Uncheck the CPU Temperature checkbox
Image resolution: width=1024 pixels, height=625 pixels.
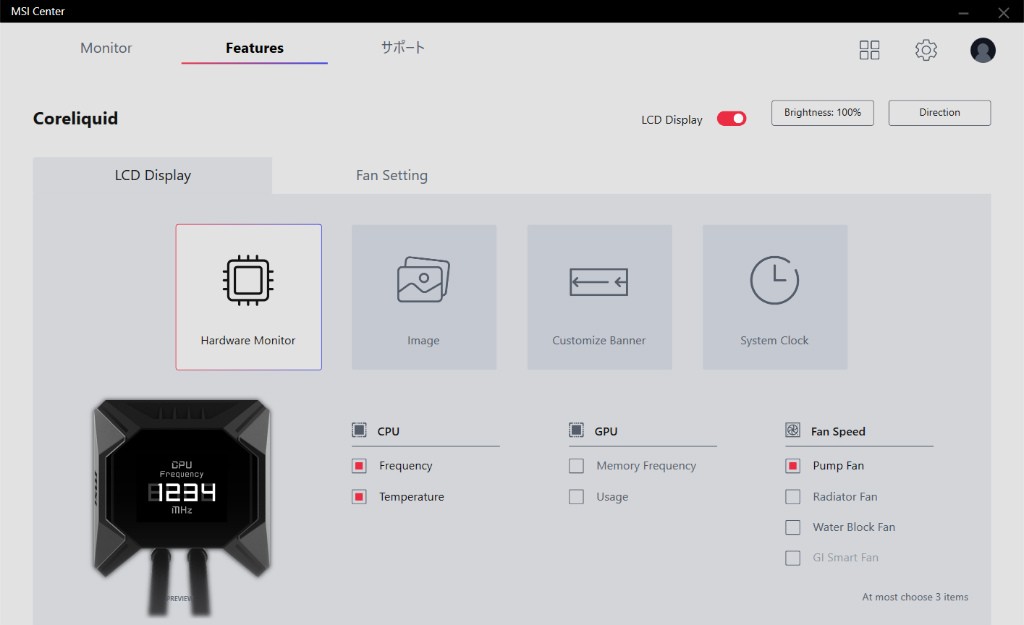[x=359, y=497]
